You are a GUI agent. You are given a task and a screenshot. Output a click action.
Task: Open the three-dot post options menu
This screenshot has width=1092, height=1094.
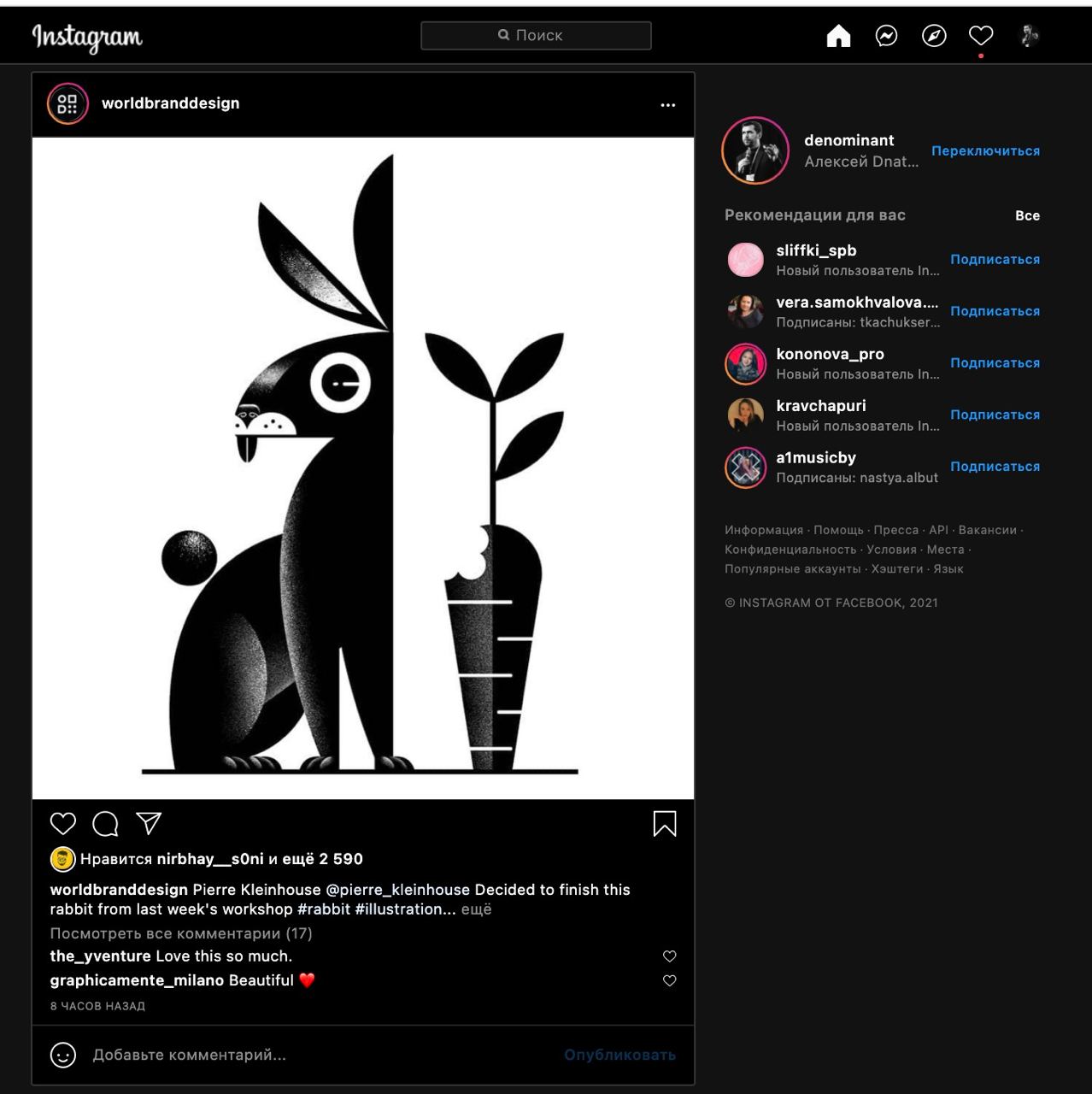coord(668,105)
